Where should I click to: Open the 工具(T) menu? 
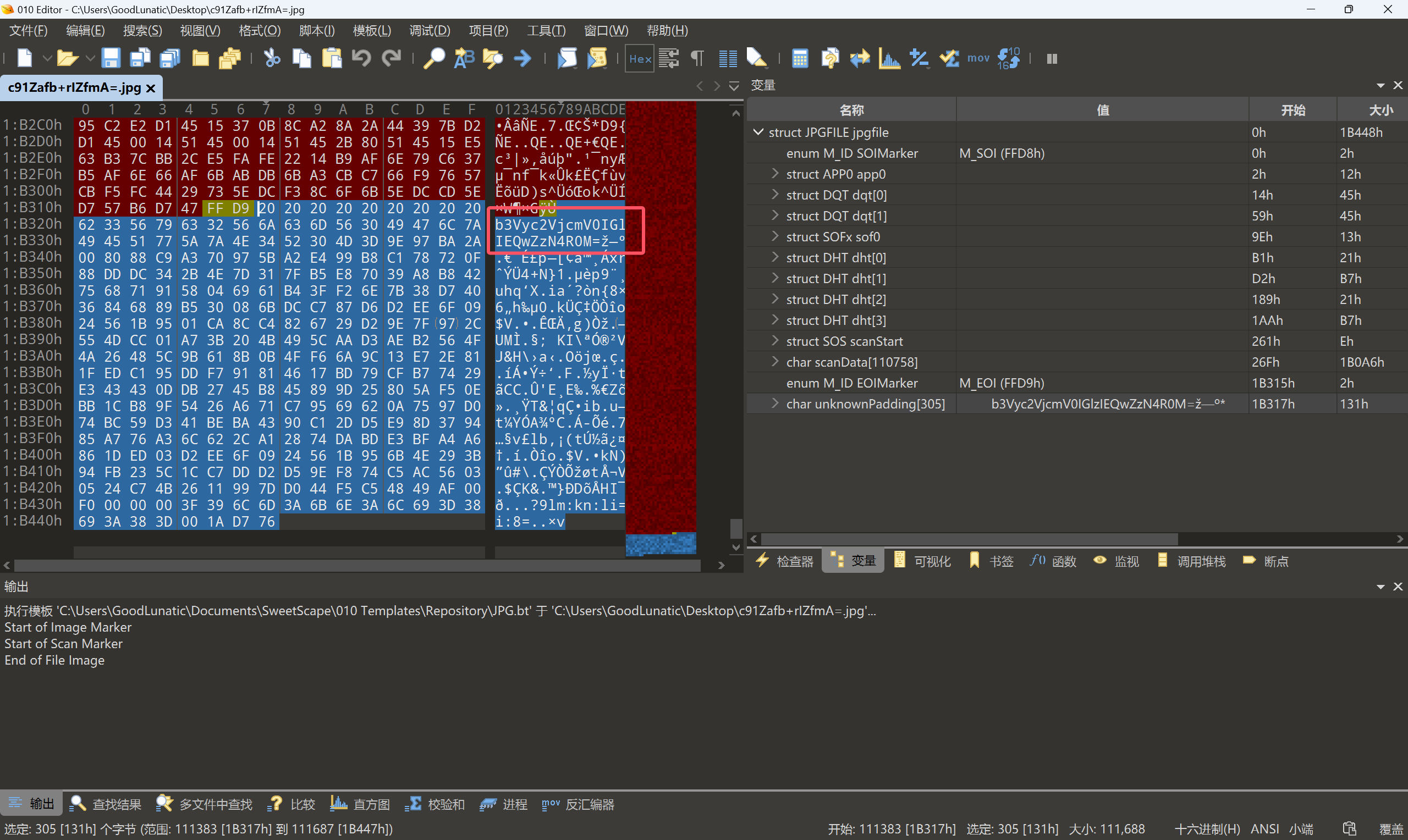[546, 31]
